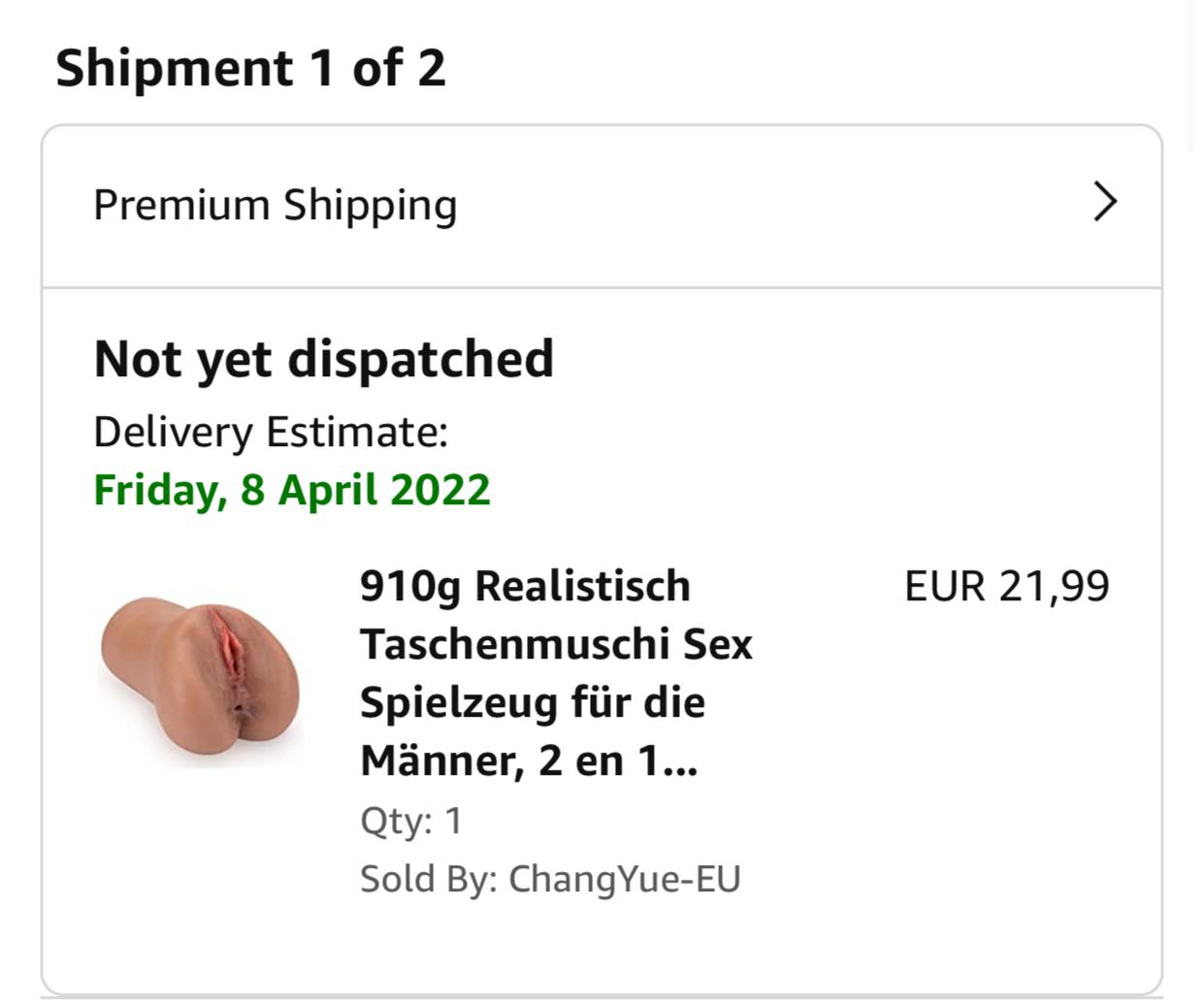The image size is (1204, 1000).
Task: View seller ChangYue-EU
Action: [x=624, y=879]
